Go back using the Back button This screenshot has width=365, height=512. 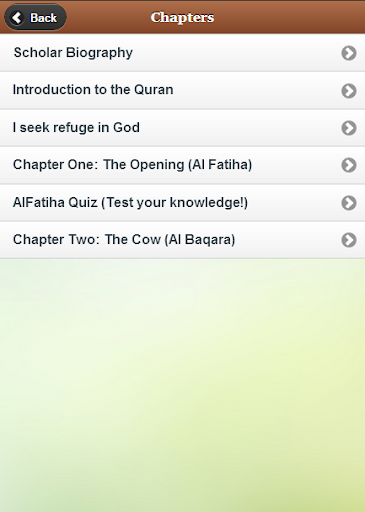[35, 17]
